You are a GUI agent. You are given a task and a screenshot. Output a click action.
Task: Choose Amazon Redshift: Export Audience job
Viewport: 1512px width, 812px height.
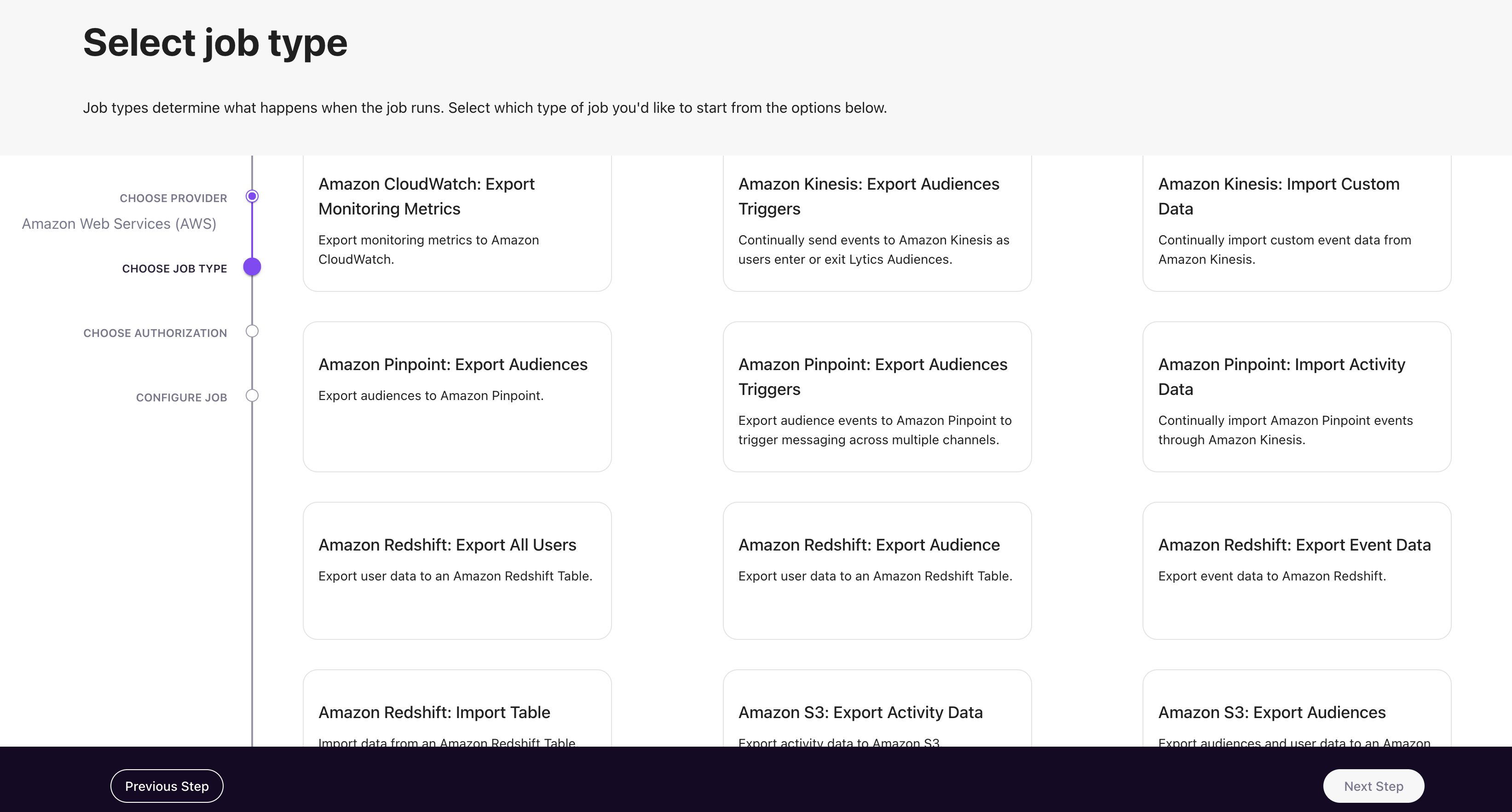tap(877, 571)
